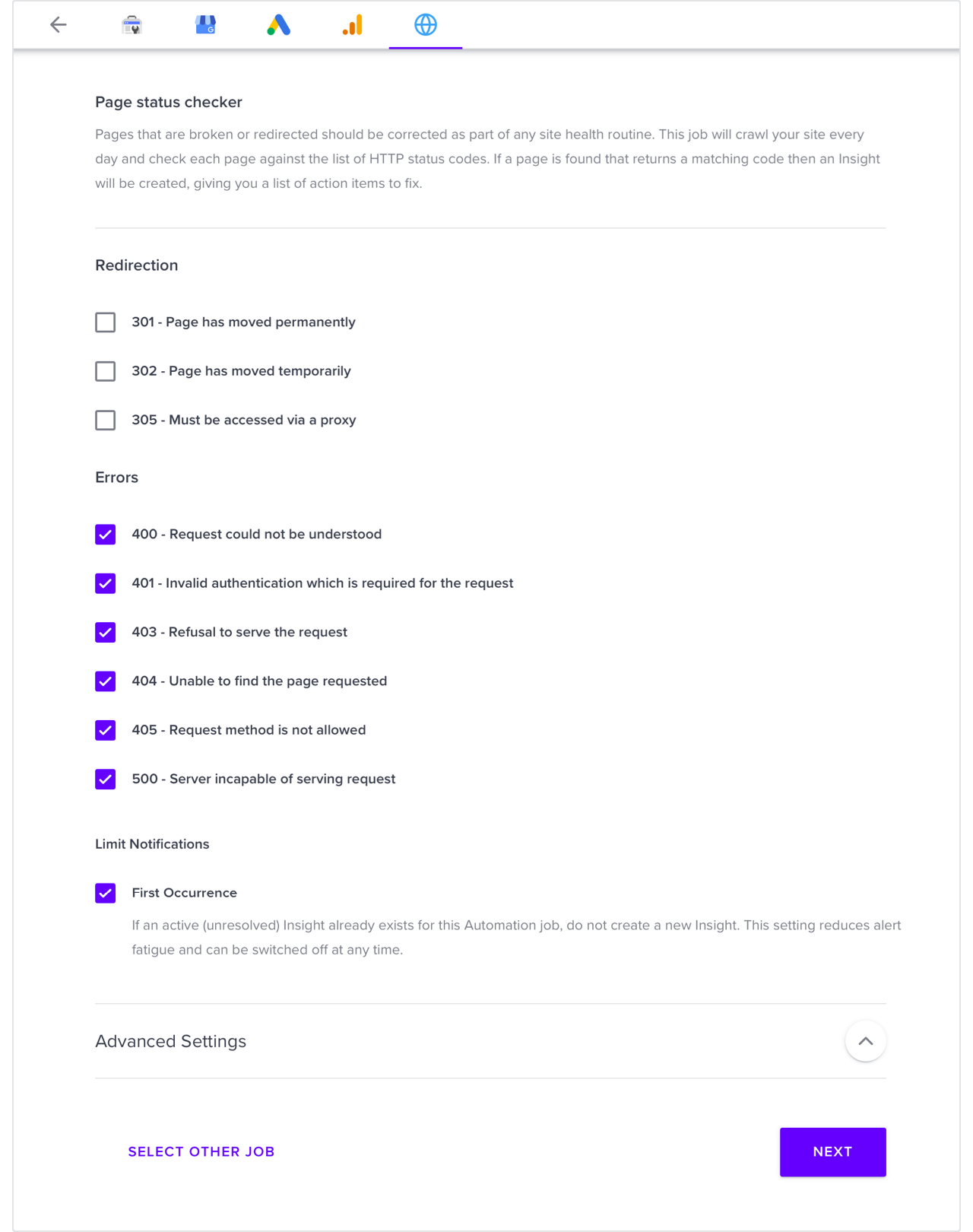This screenshot has height=1232, width=973.
Task: Click the Advanced Settings heading
Action: pos(170,1041)
